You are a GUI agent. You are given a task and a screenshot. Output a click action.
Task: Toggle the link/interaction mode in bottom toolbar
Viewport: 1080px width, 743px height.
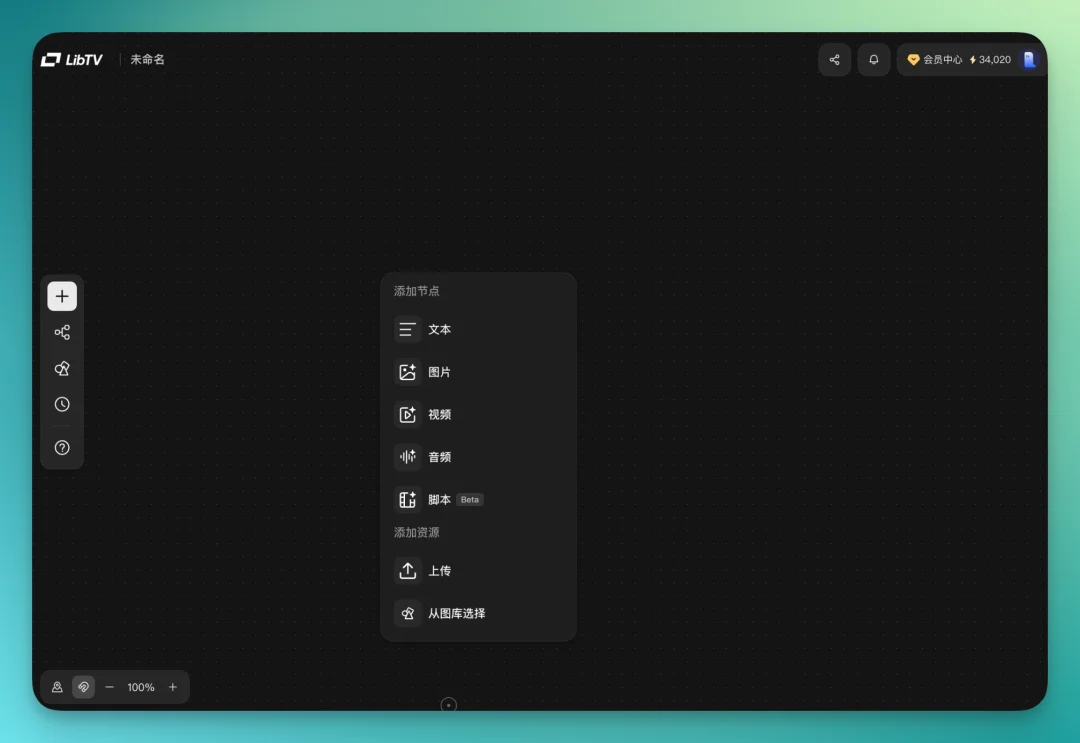(x=83, y=687)
